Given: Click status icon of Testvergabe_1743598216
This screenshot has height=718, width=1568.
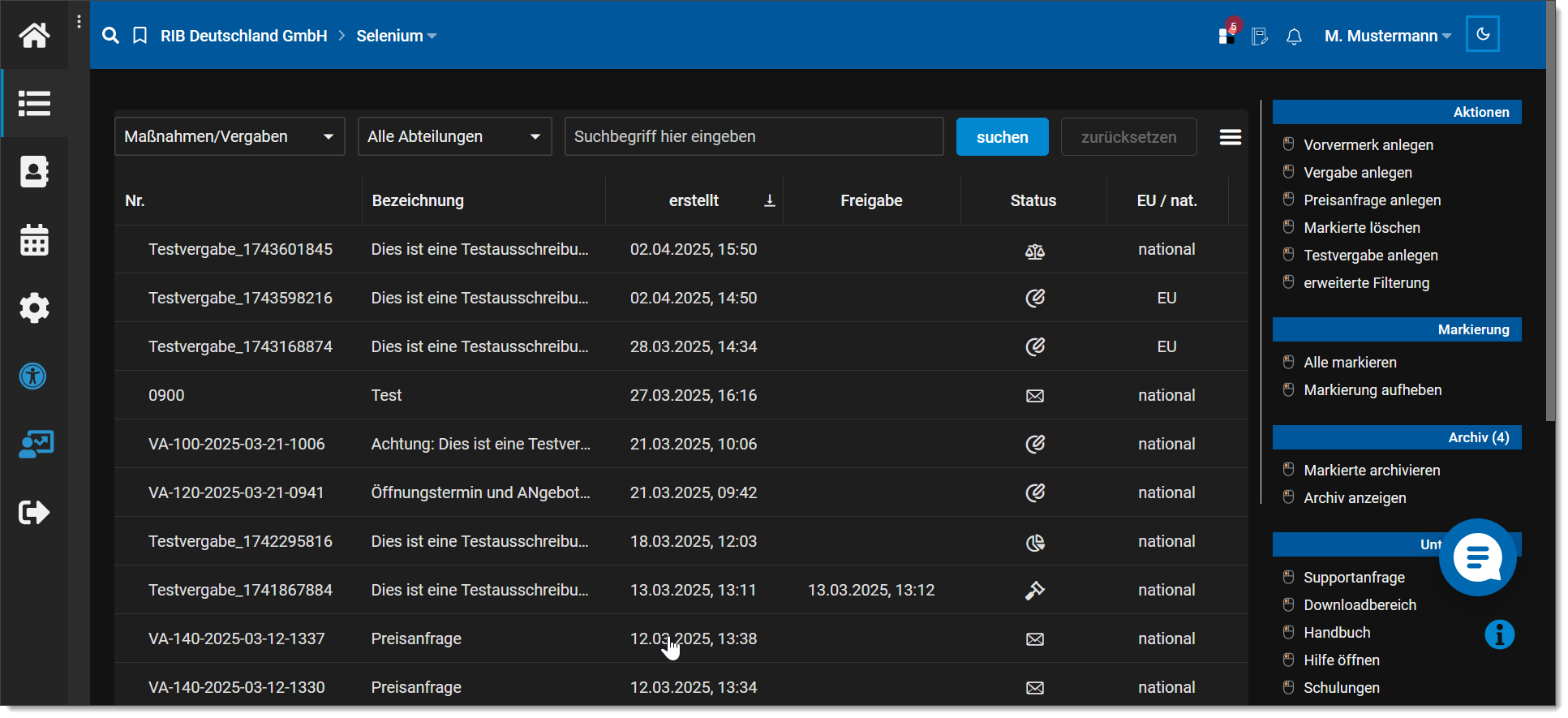Looking at the screenshot, I should tap(1035, 298).
